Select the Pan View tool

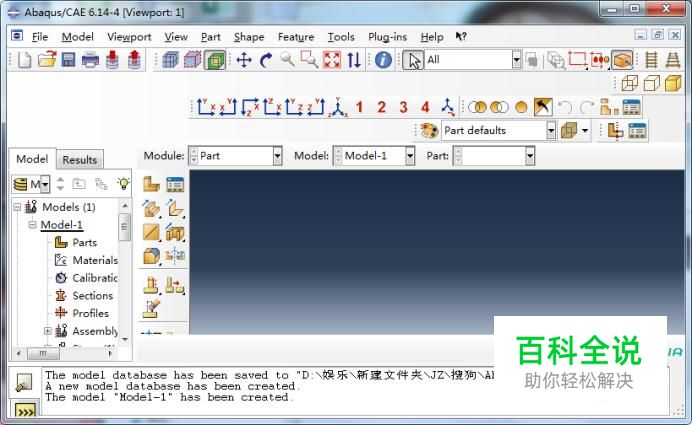[244, 60]
